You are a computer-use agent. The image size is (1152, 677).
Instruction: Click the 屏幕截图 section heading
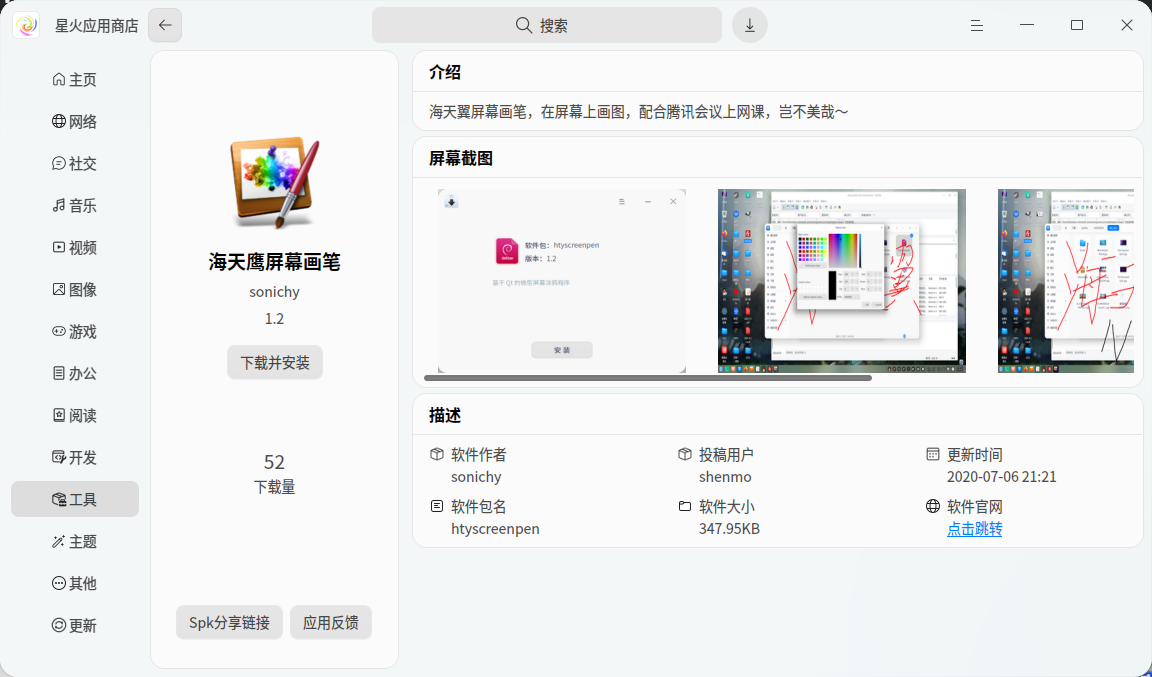461,158
